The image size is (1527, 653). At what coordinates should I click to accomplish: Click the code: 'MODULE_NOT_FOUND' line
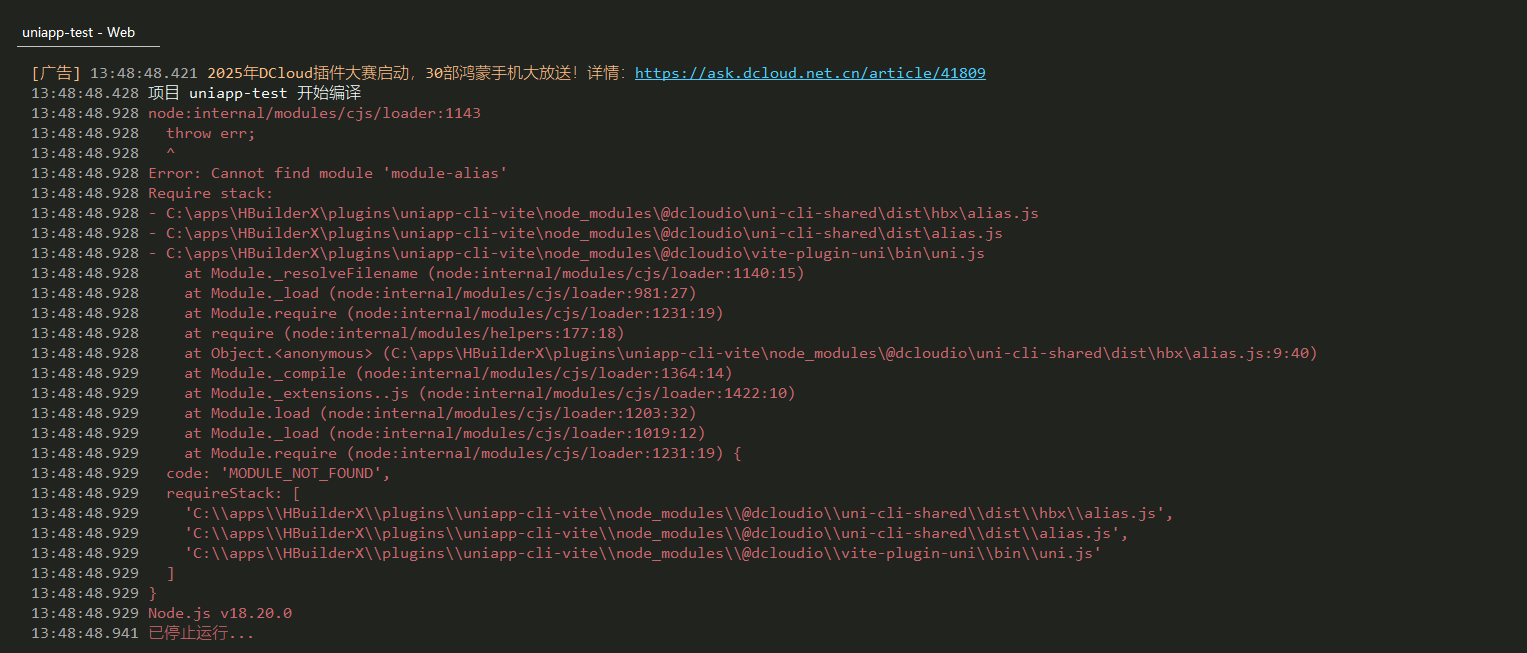point(278,473)
